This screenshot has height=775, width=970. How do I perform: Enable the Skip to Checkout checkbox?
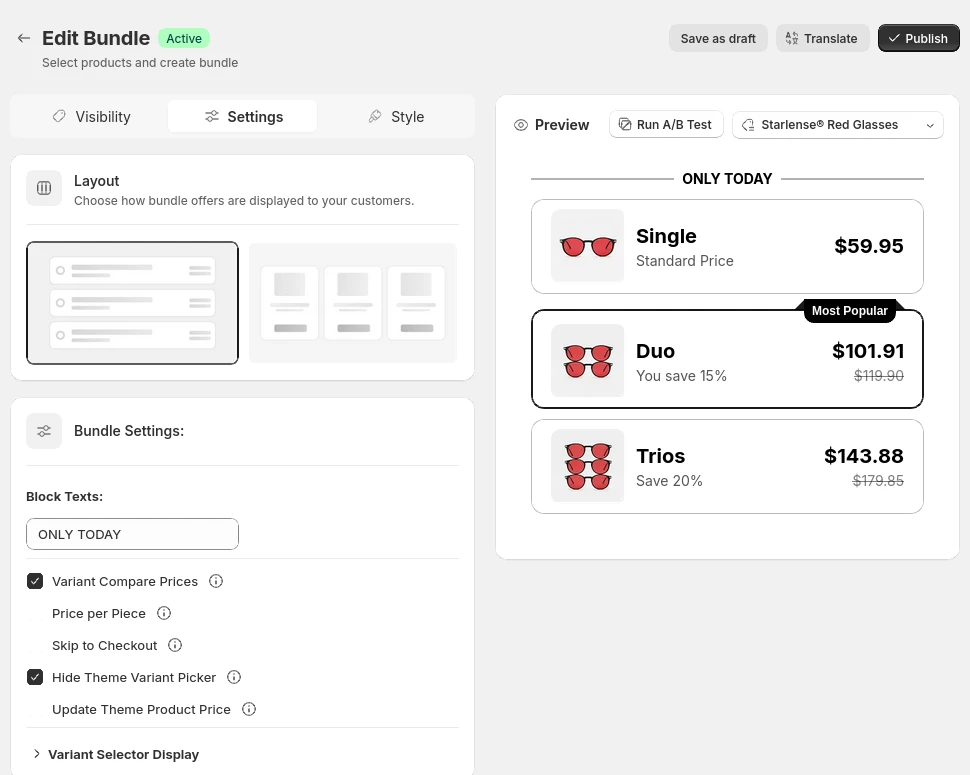[x=35, y=646]
